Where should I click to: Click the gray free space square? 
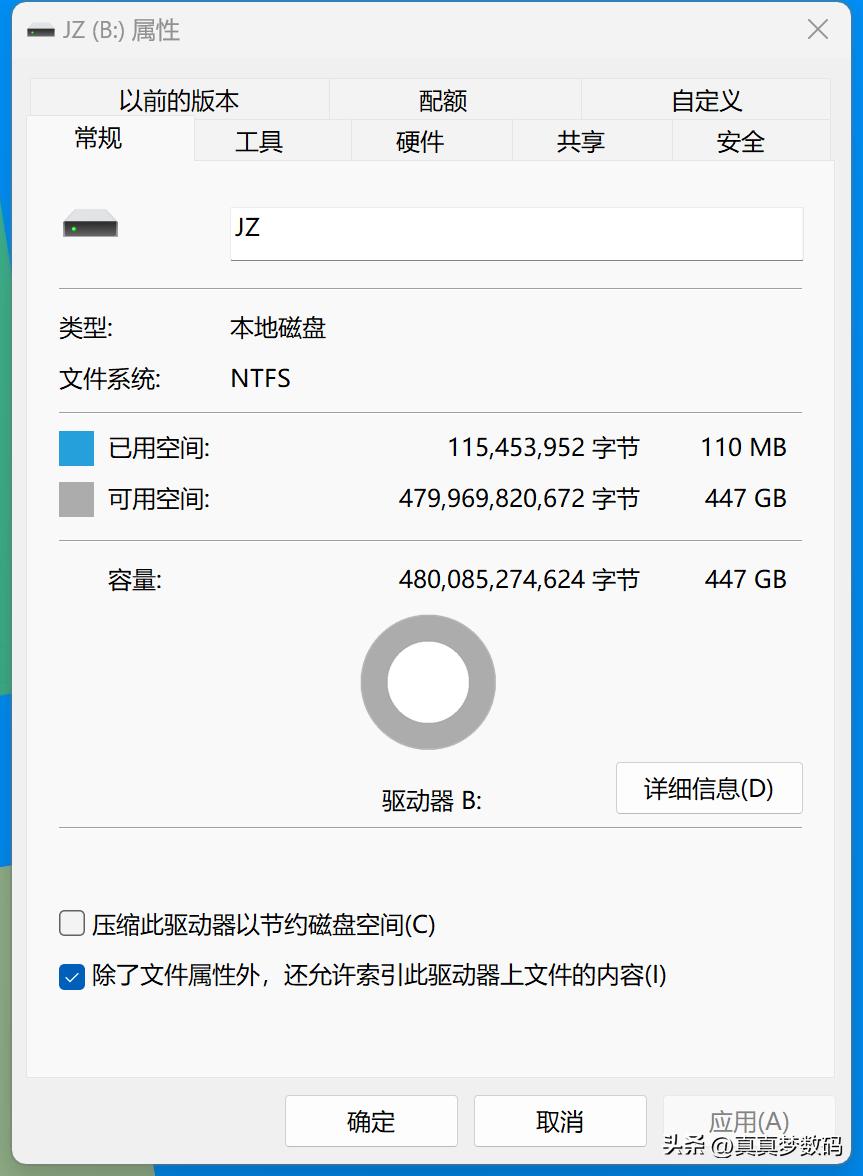[74, 498]
